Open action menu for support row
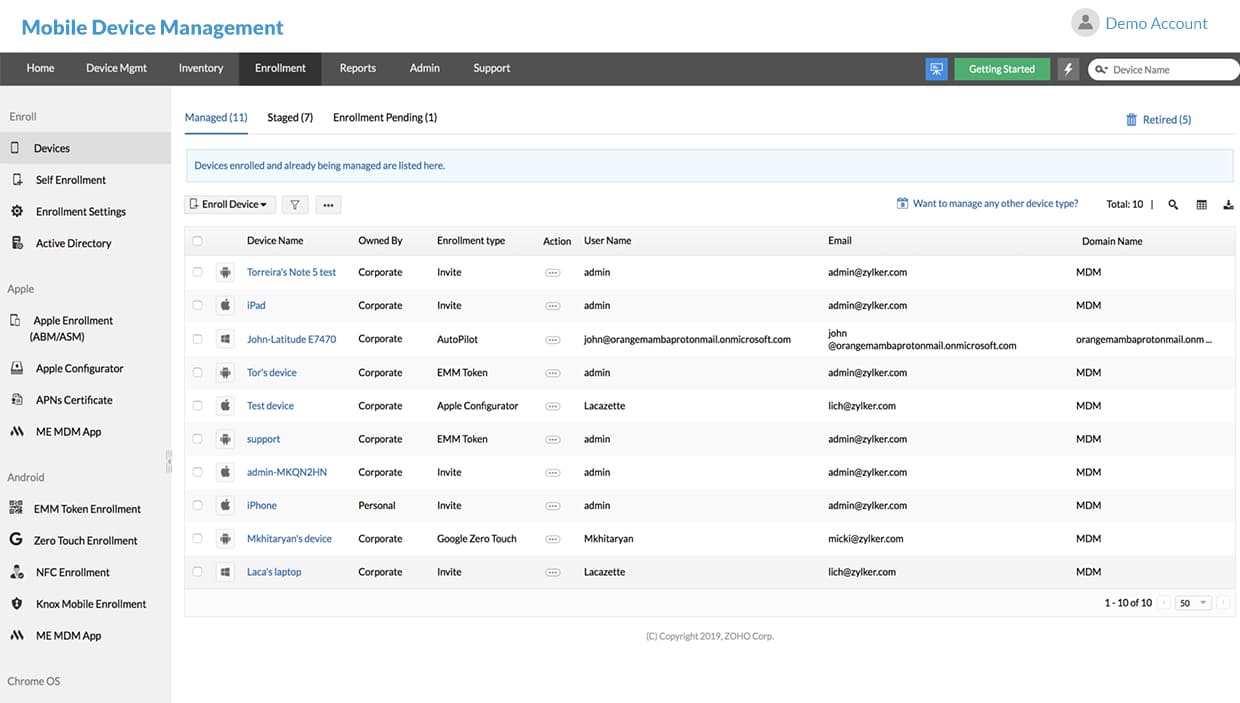Viewport: 1240px width, 703px height. click(552, 439)
